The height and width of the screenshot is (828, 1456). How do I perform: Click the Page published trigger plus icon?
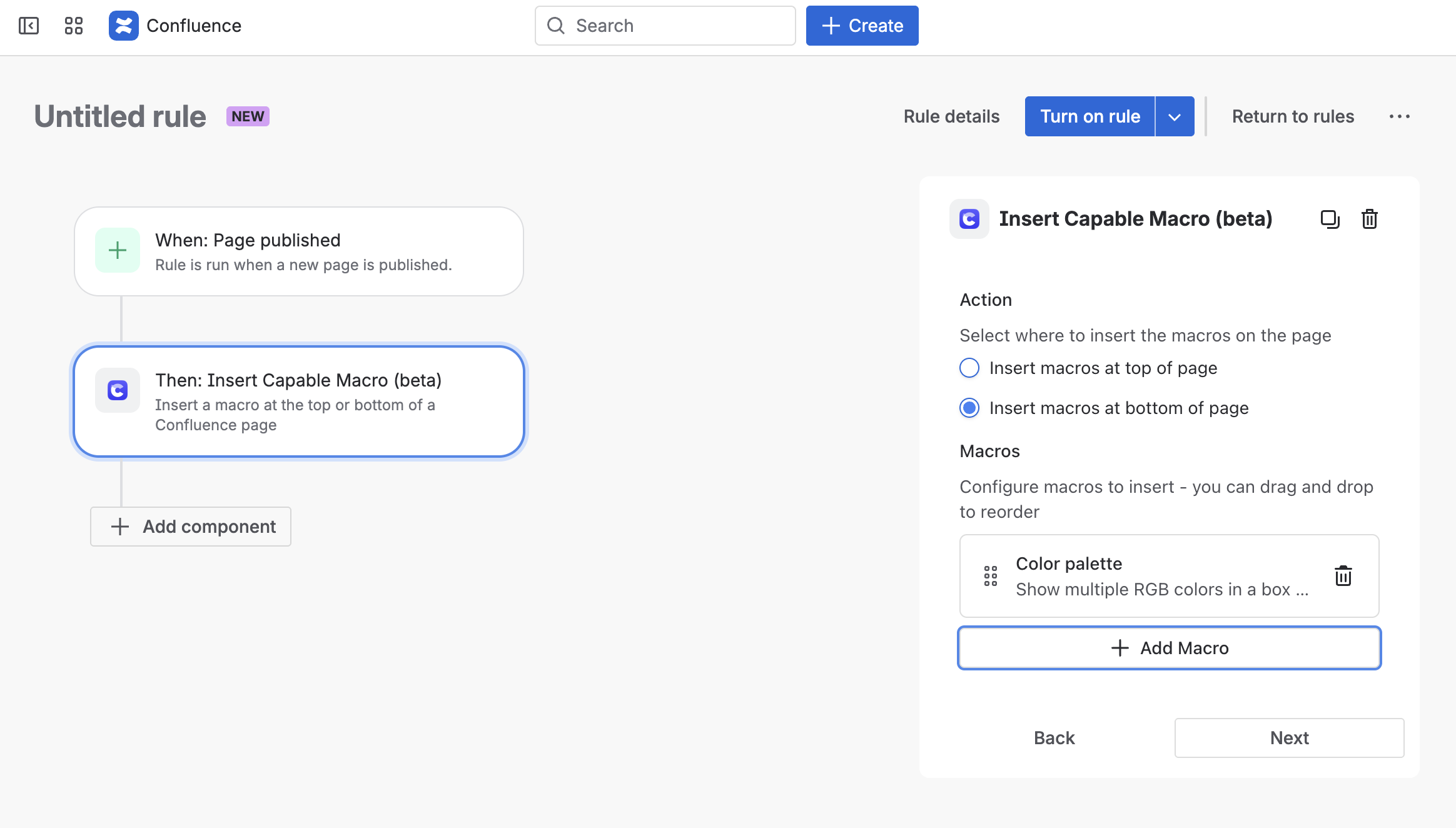[118, 251]
